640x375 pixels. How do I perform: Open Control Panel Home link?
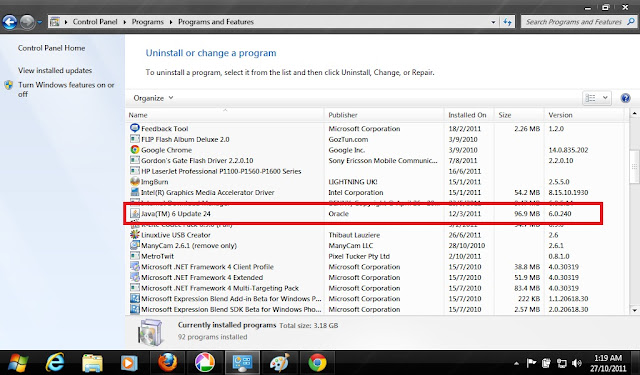[x=51, y=48]
